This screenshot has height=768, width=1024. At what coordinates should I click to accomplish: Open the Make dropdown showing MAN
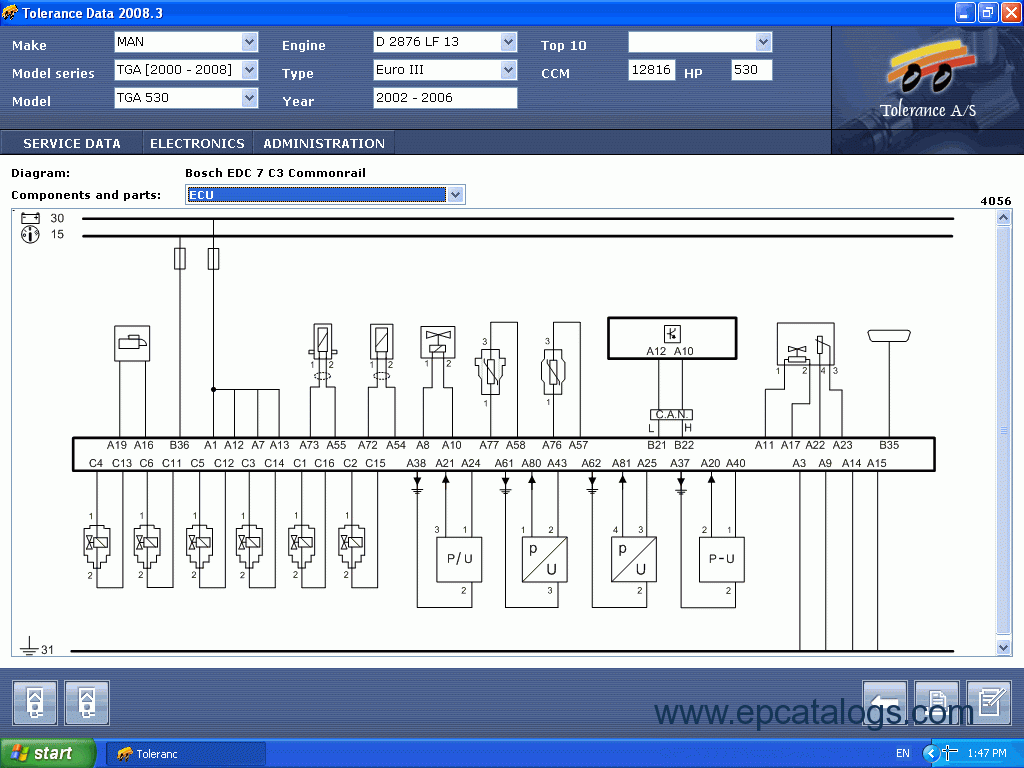[249, 42]
